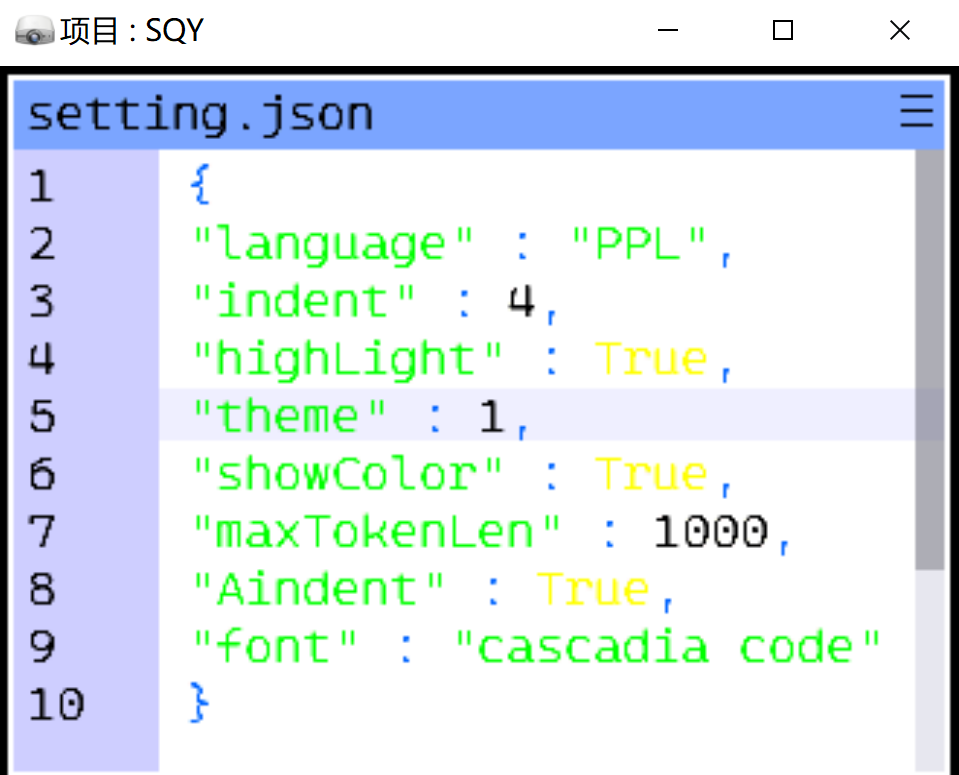Screen dimensions: 959x775
Task: Click line number 9 in the gutter
Action: 41,647
